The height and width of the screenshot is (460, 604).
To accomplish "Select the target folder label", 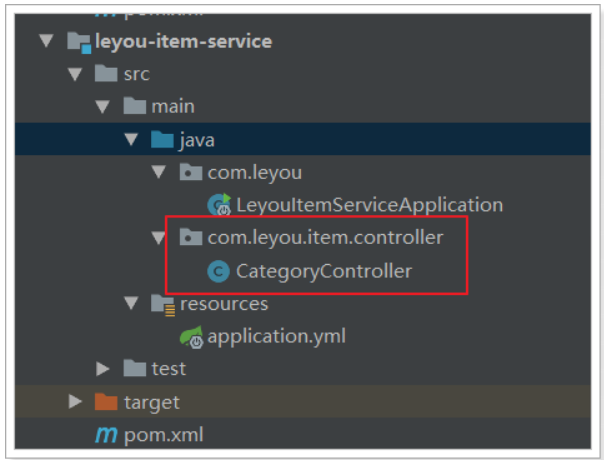I will pyautogui.click(x=152, y=403).
